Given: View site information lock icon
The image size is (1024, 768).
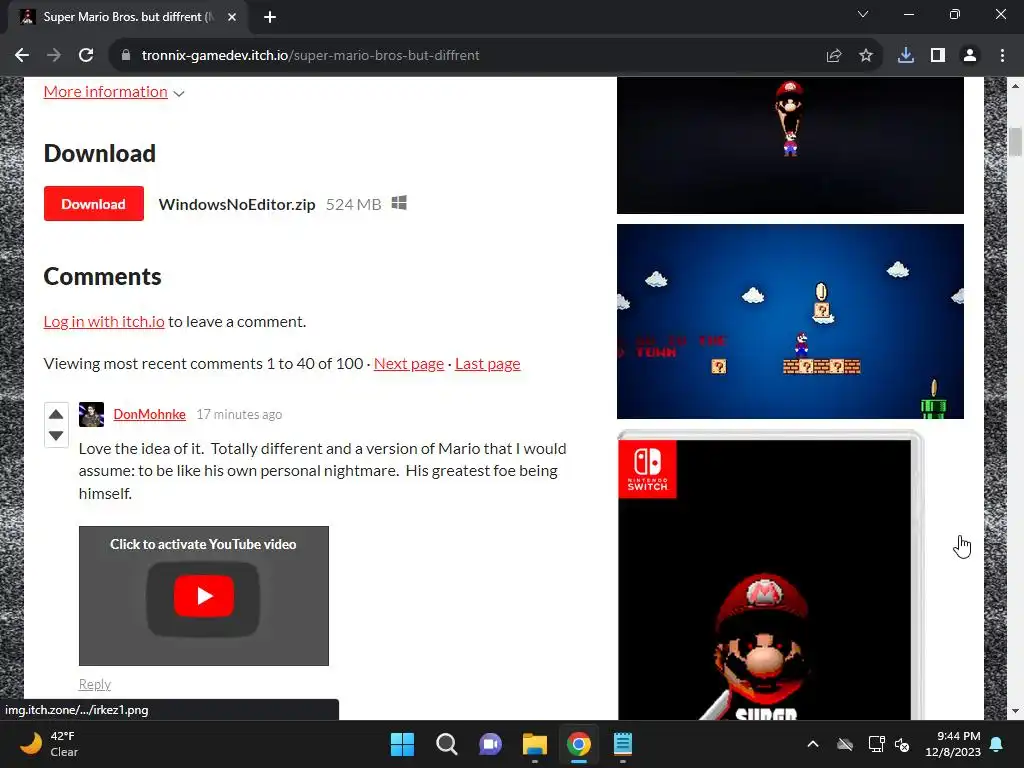Looking at the screenshot, I should click(x=126, y=56).
